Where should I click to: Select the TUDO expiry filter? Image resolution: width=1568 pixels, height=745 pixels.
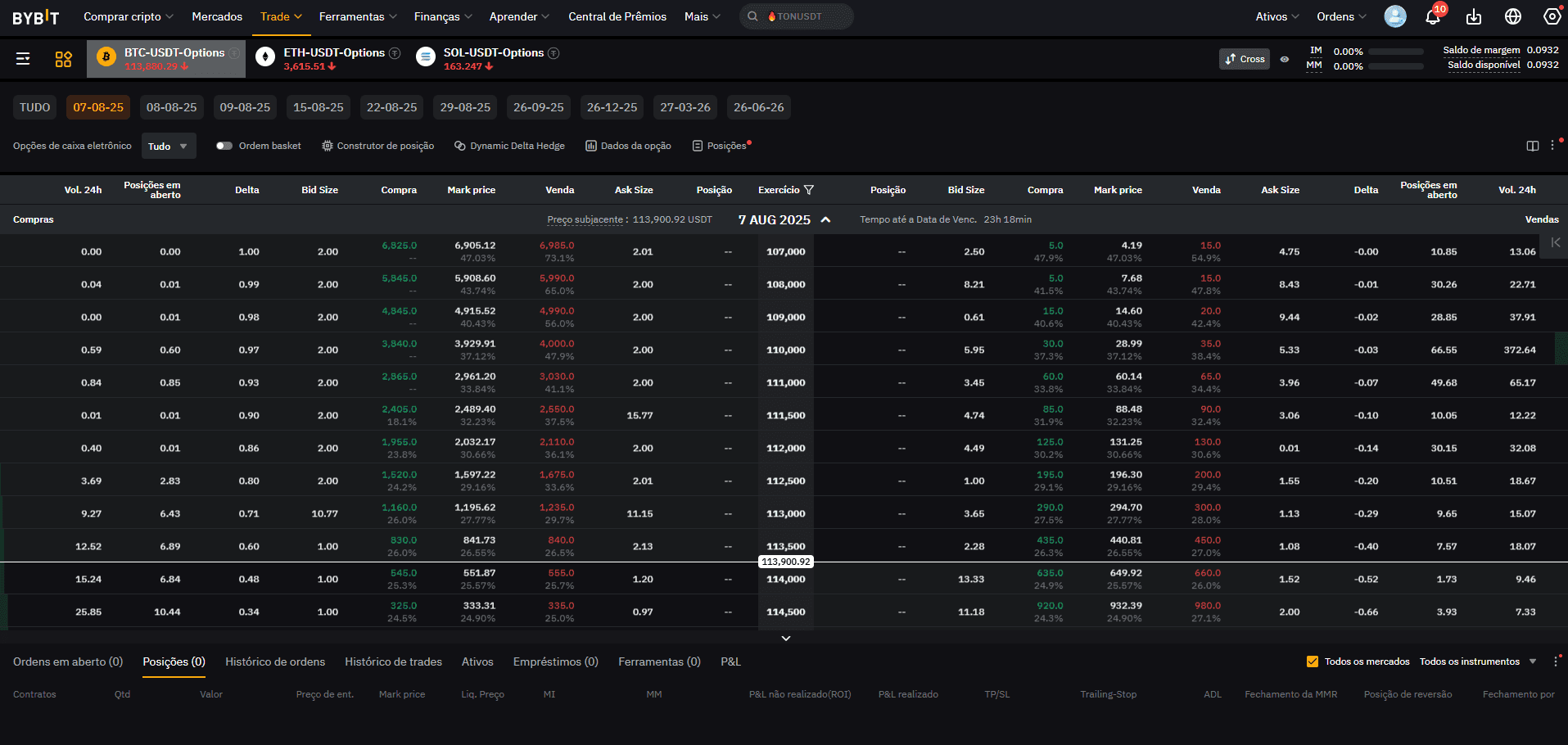pyautogui.click(x=35, y=107)
